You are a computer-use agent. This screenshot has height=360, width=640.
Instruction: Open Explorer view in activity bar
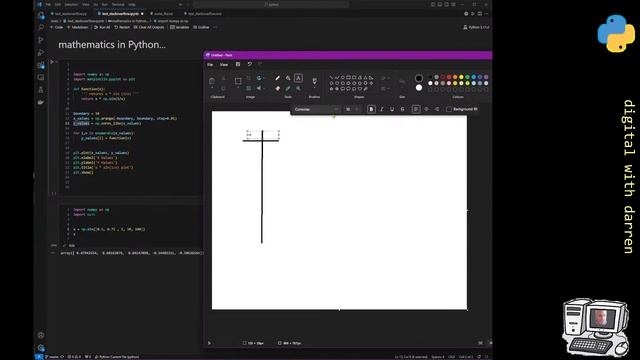click(x=41, y=16)
